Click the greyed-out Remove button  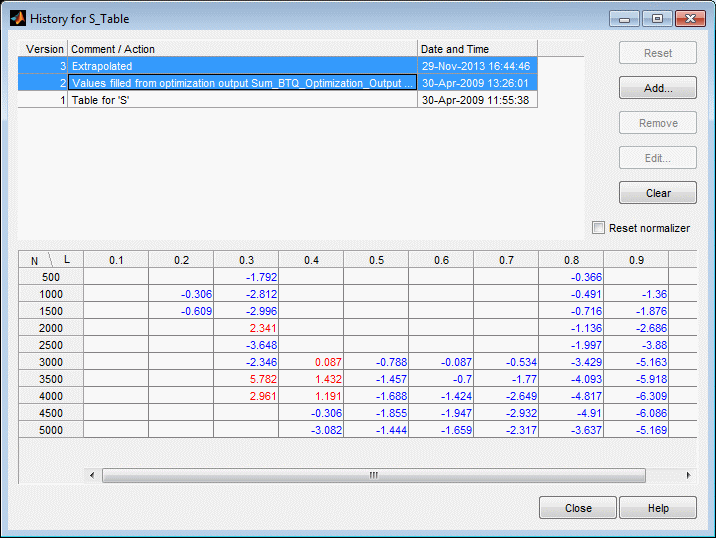pyautogui.click(x=658, y=123)
